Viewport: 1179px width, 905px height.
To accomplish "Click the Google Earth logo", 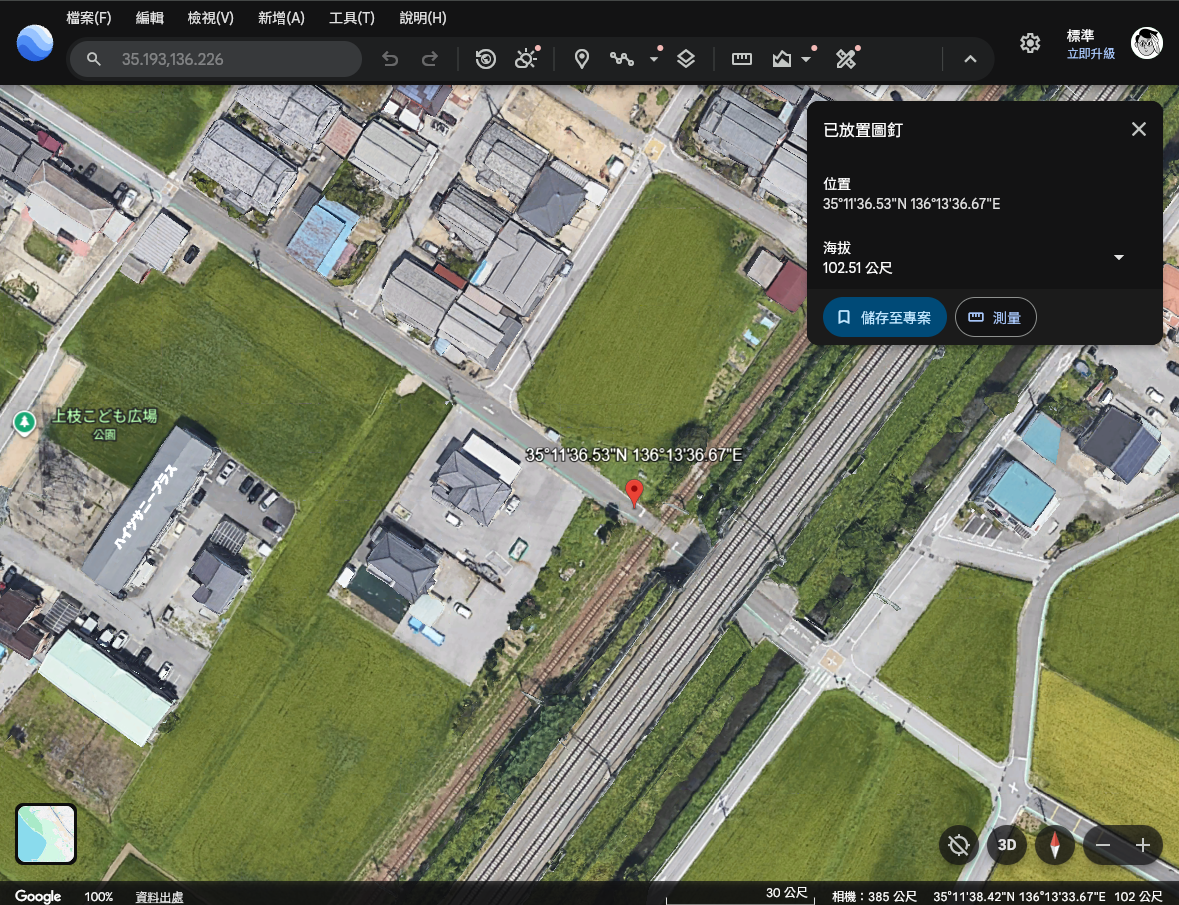I will (35, 43).
